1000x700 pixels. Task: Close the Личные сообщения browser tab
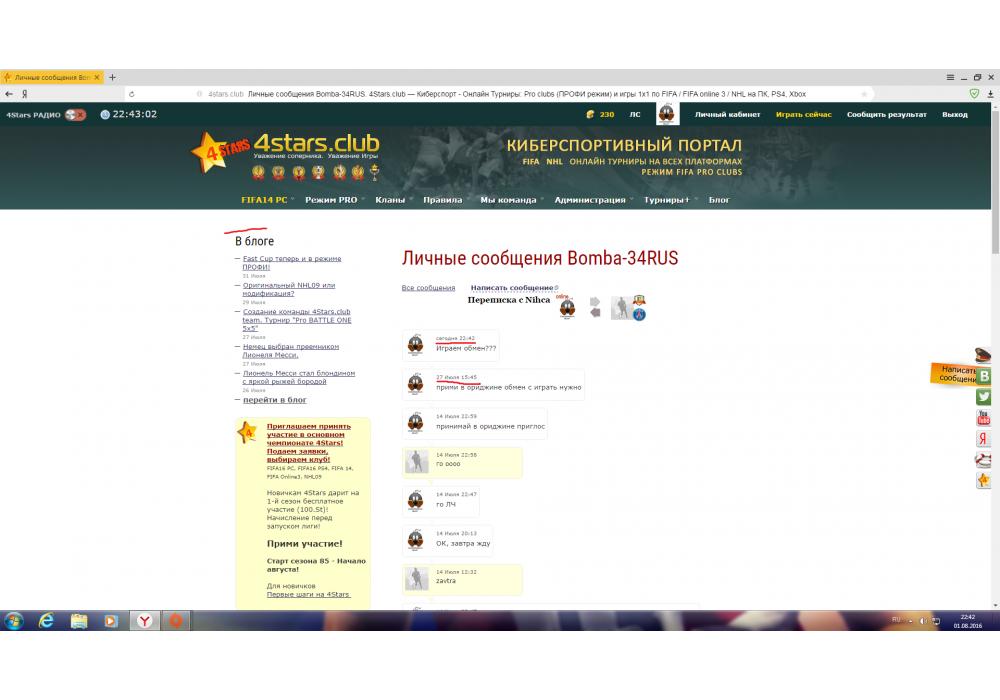[97, 77]
